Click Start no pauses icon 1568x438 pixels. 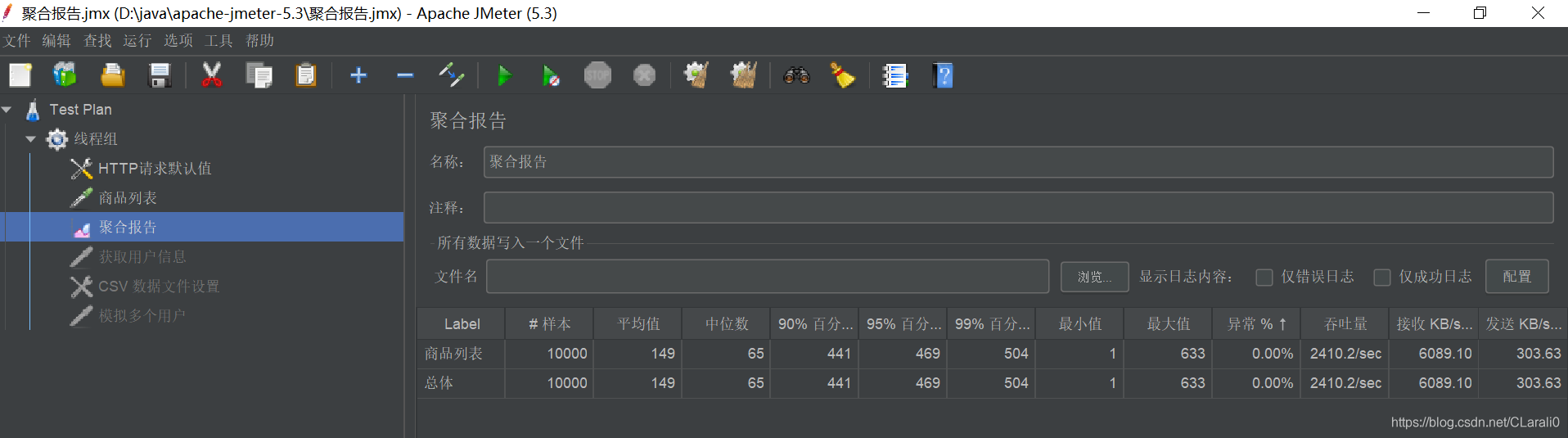pos(551,76)
